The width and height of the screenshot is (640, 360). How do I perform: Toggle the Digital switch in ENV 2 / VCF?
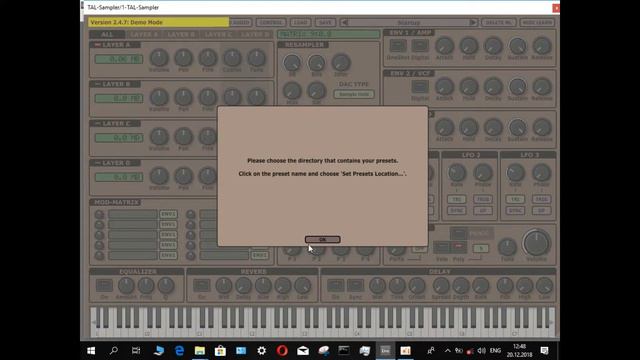(x=420, y=86)
